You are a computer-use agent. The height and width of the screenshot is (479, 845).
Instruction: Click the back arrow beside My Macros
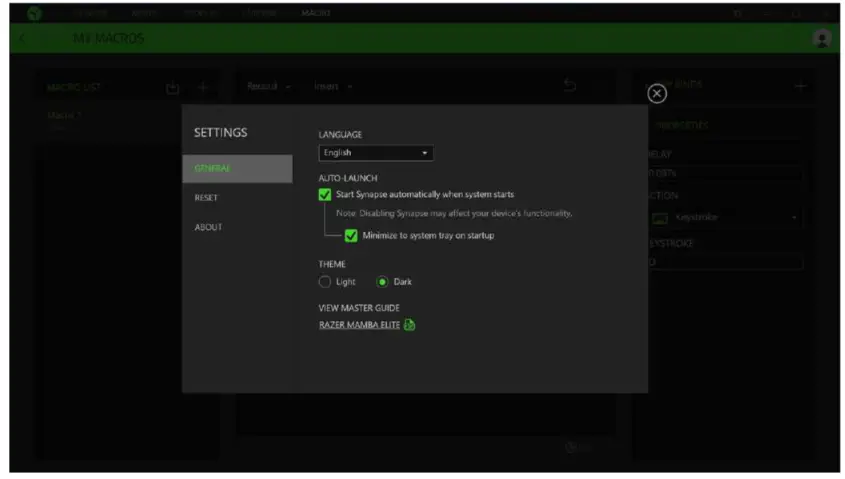(x=22, y=39)
